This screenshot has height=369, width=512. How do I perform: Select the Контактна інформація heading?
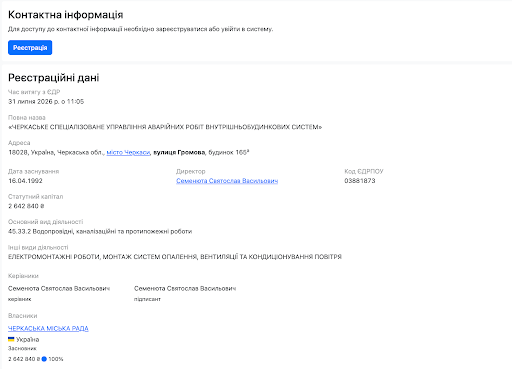[66, 15]
